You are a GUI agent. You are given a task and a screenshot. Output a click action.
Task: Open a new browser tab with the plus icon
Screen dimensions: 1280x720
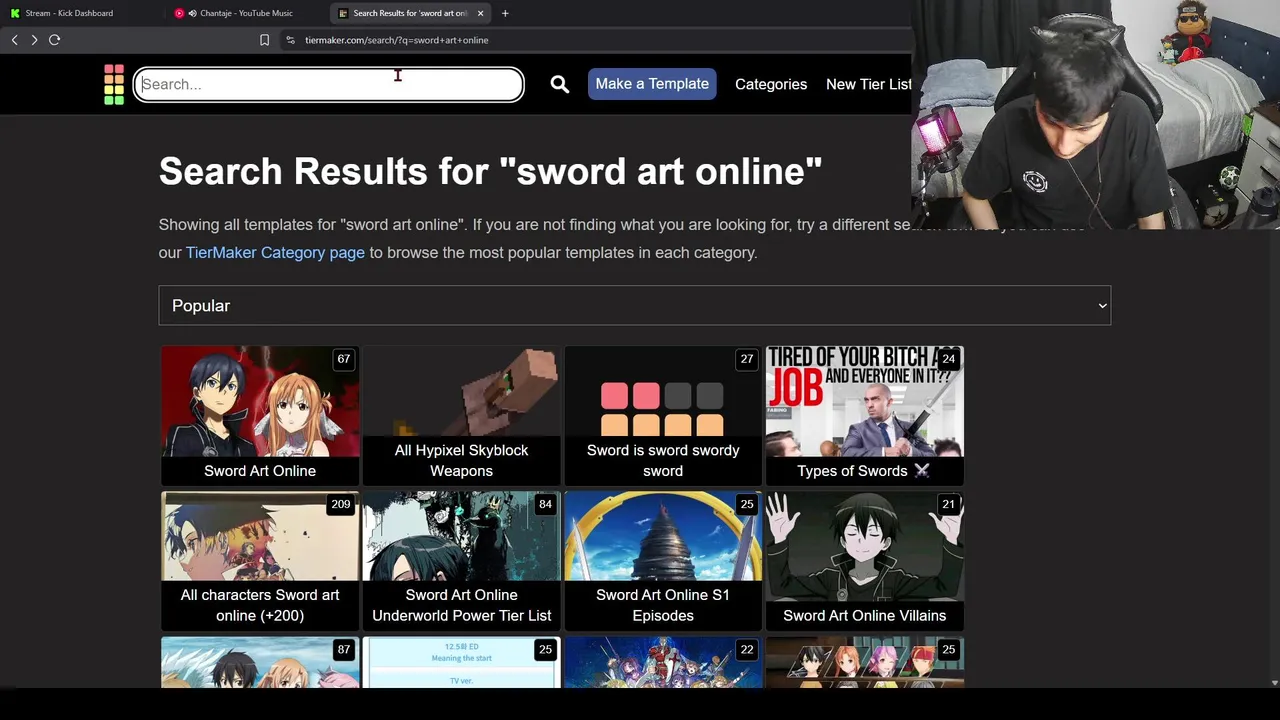tap(505, 13)
